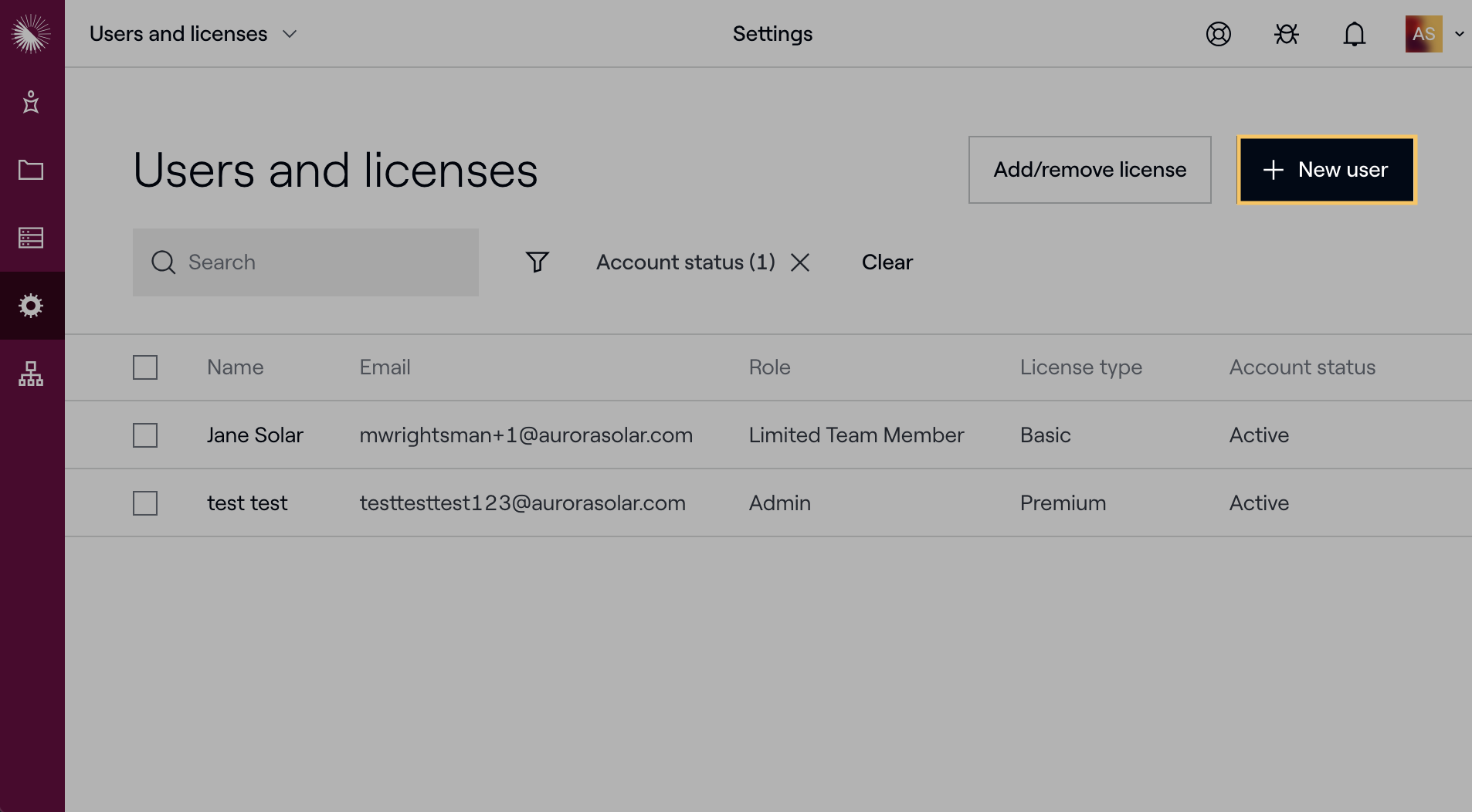Open the org hierarchy sidebar icon
The width and height of the screenshot is (1472, 812).
pos(31,374)
